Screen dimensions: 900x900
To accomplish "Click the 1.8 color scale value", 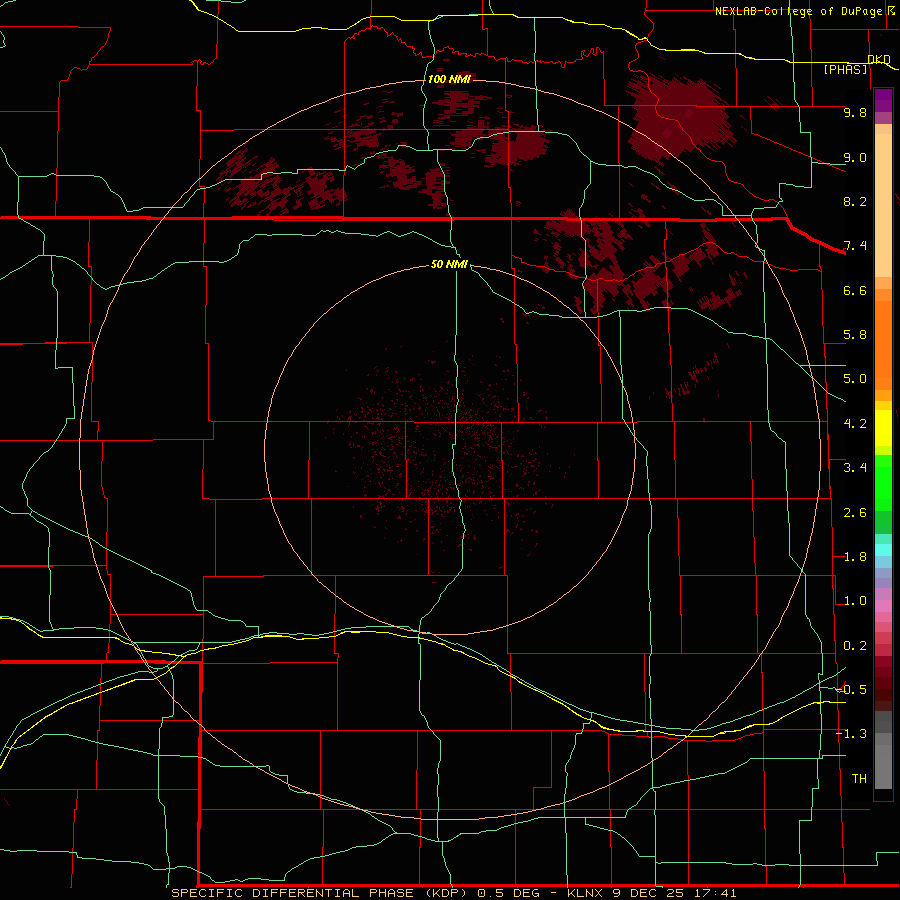I will click(x=855, y=557).
